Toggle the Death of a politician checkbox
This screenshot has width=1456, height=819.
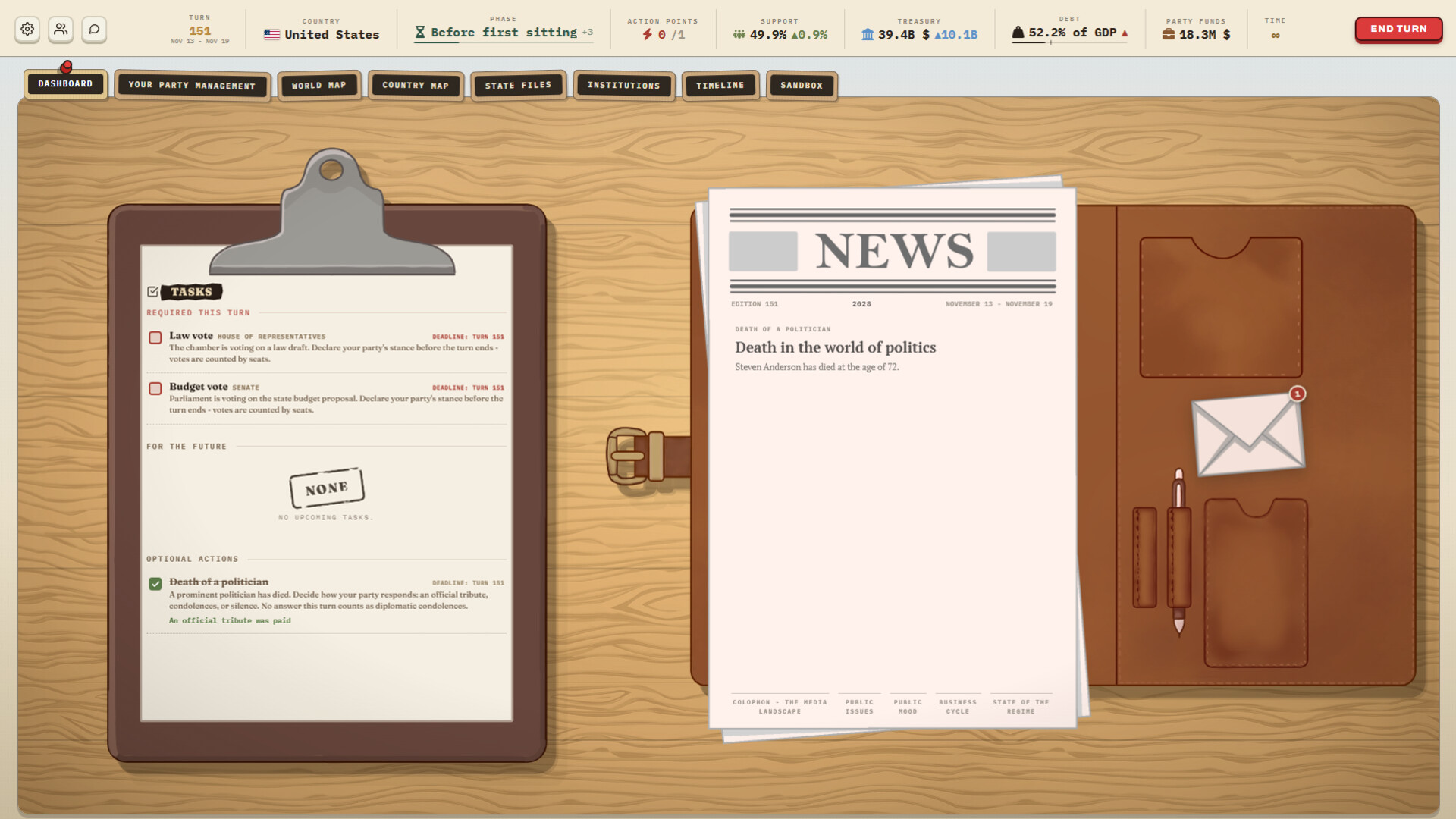click(x=155, y=584)
